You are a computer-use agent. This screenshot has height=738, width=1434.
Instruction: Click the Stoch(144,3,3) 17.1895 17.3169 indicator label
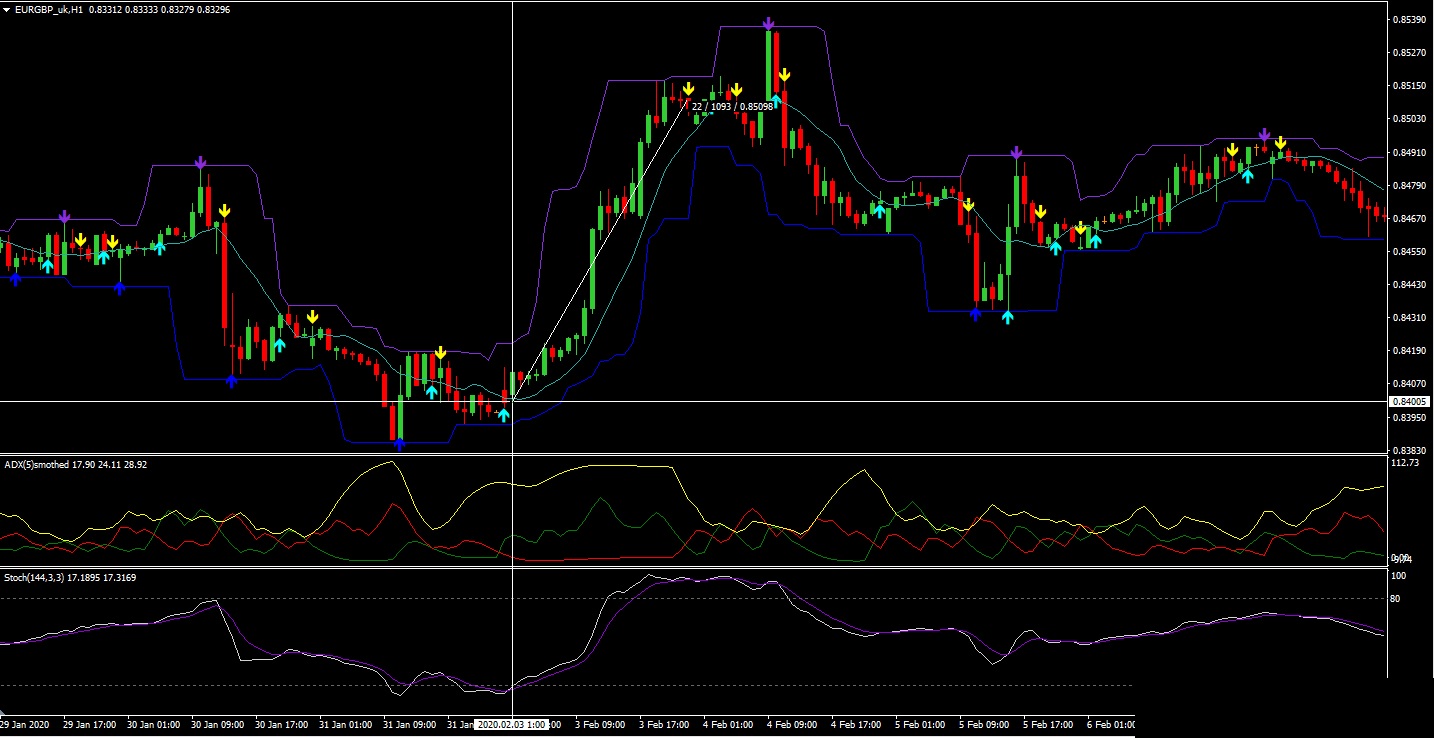pyautogui.click(x=71, y=577)
